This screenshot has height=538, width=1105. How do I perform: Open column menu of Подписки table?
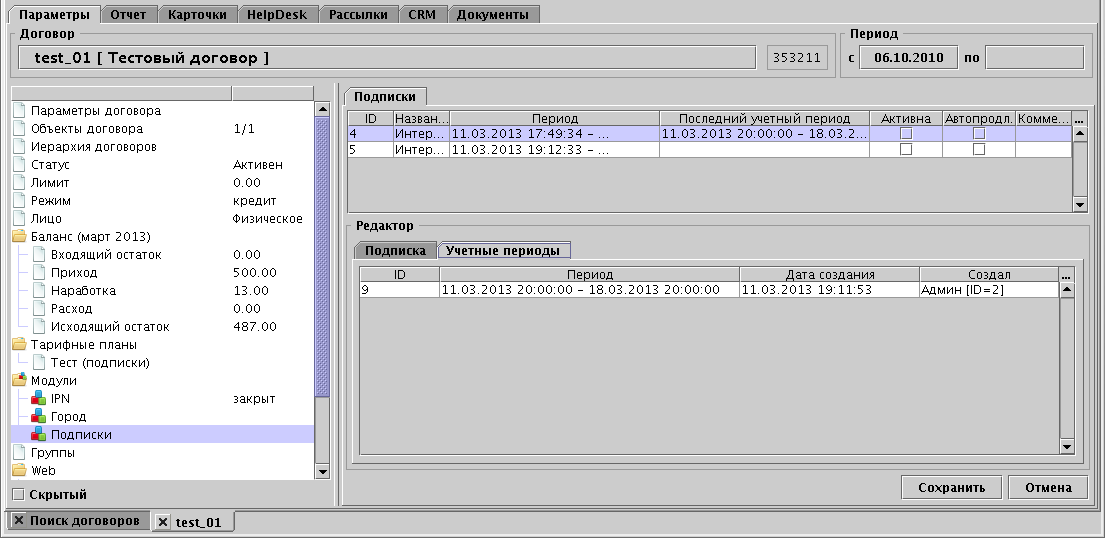[1079, 118]
